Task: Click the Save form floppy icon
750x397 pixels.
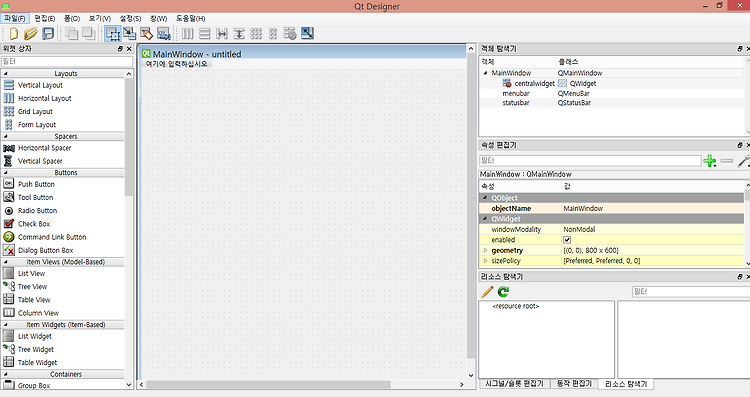Action: [x=48, y=33]
